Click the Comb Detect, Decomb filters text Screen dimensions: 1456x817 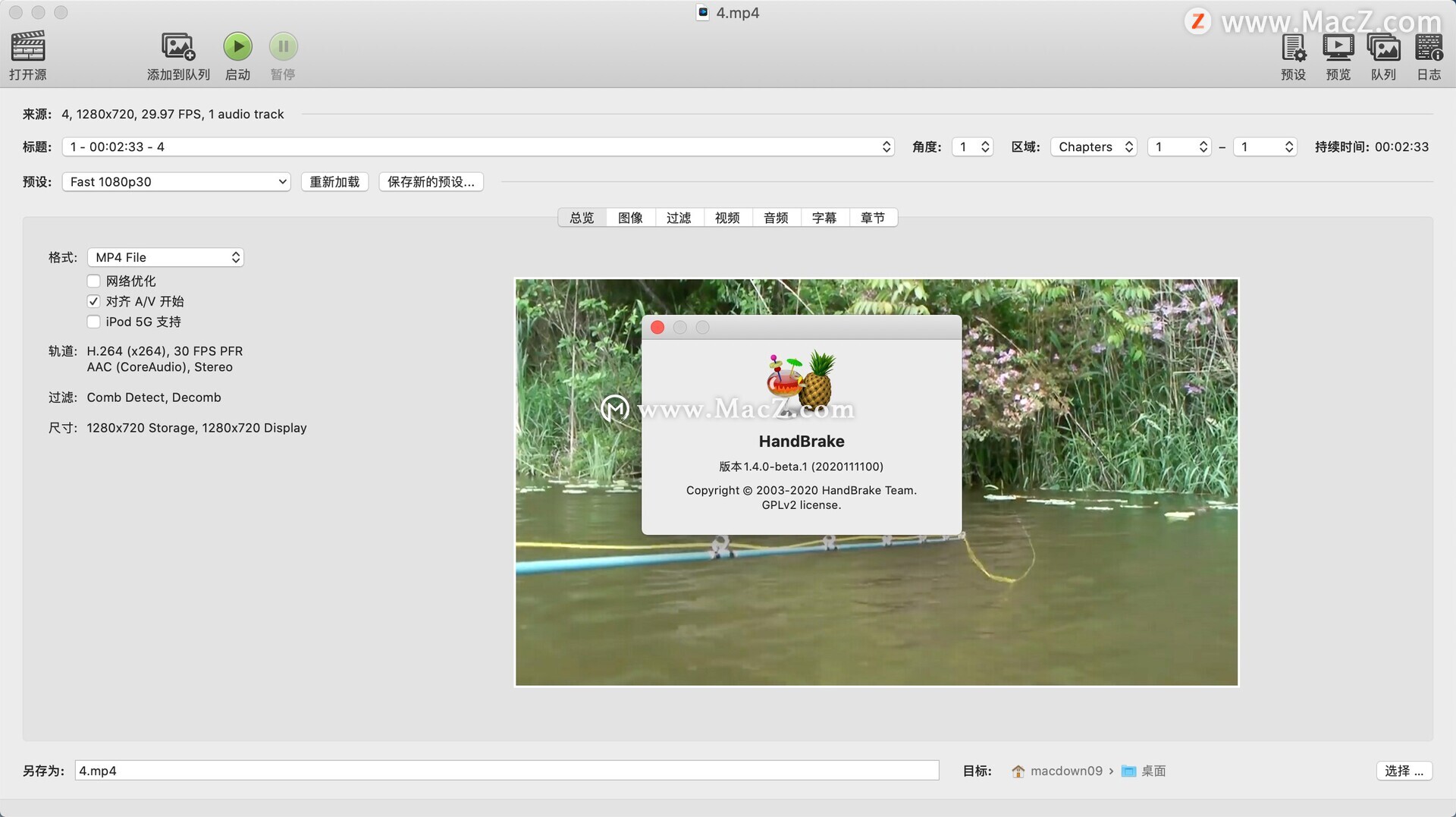pyautogui.click(x=154, y=398)
